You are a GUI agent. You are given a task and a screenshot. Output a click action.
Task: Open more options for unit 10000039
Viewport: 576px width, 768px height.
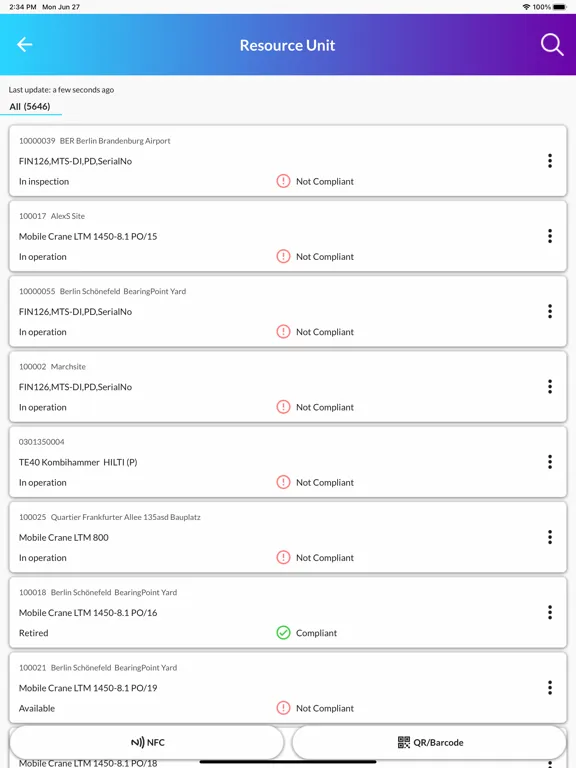pyautogui.click(x=550, y=161)
